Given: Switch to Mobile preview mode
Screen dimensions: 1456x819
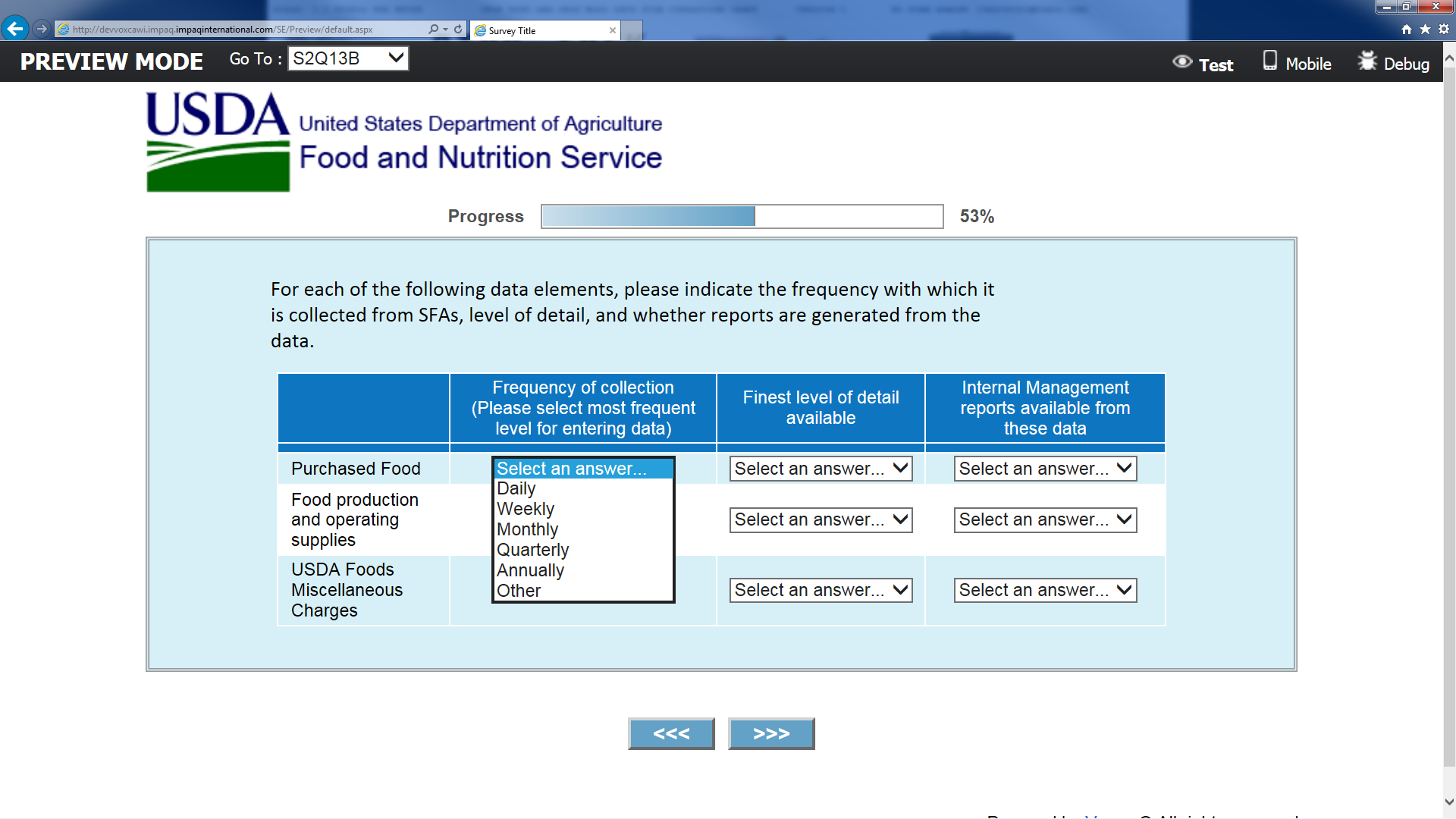Looking at the screenshot, I should pos(1297,63).
